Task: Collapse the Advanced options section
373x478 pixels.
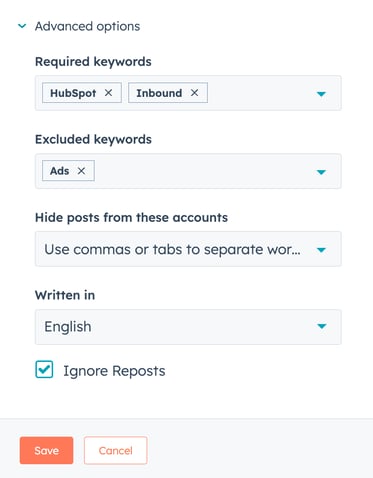Action: click(x=22, y=26)
